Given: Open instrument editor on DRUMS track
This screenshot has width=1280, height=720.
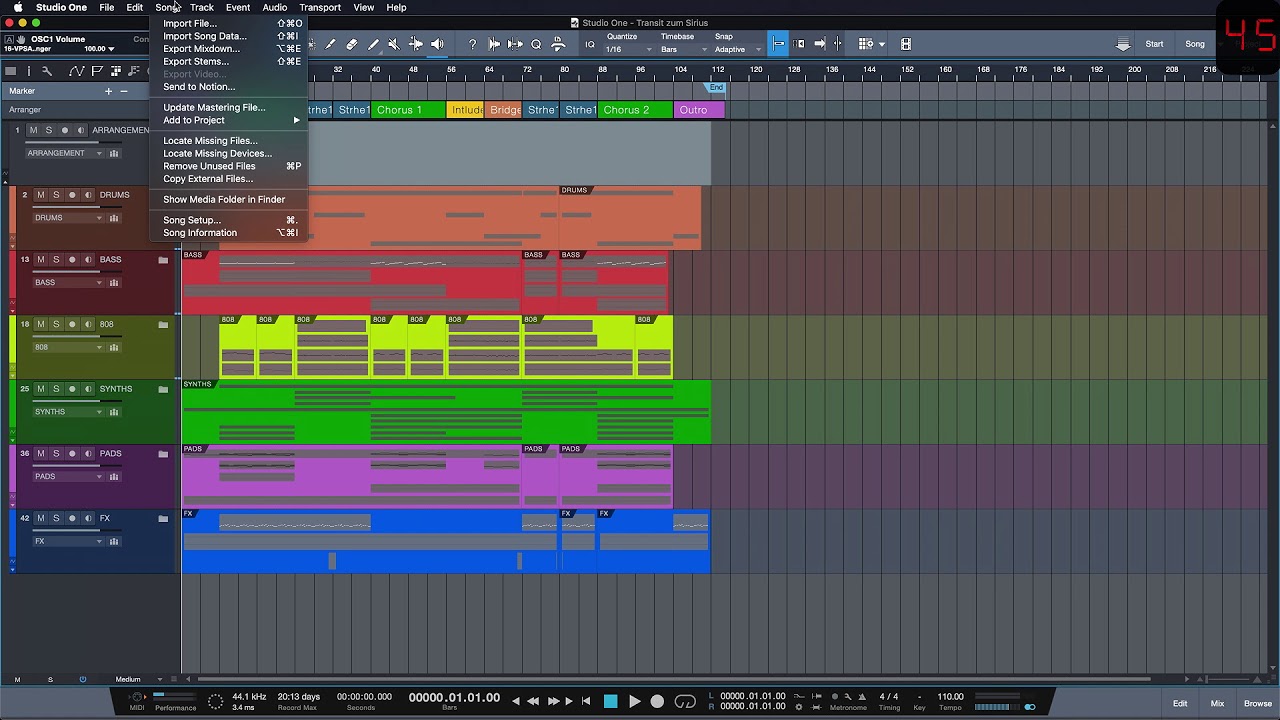Looking at the screenshot, I should tap(114, 218).
